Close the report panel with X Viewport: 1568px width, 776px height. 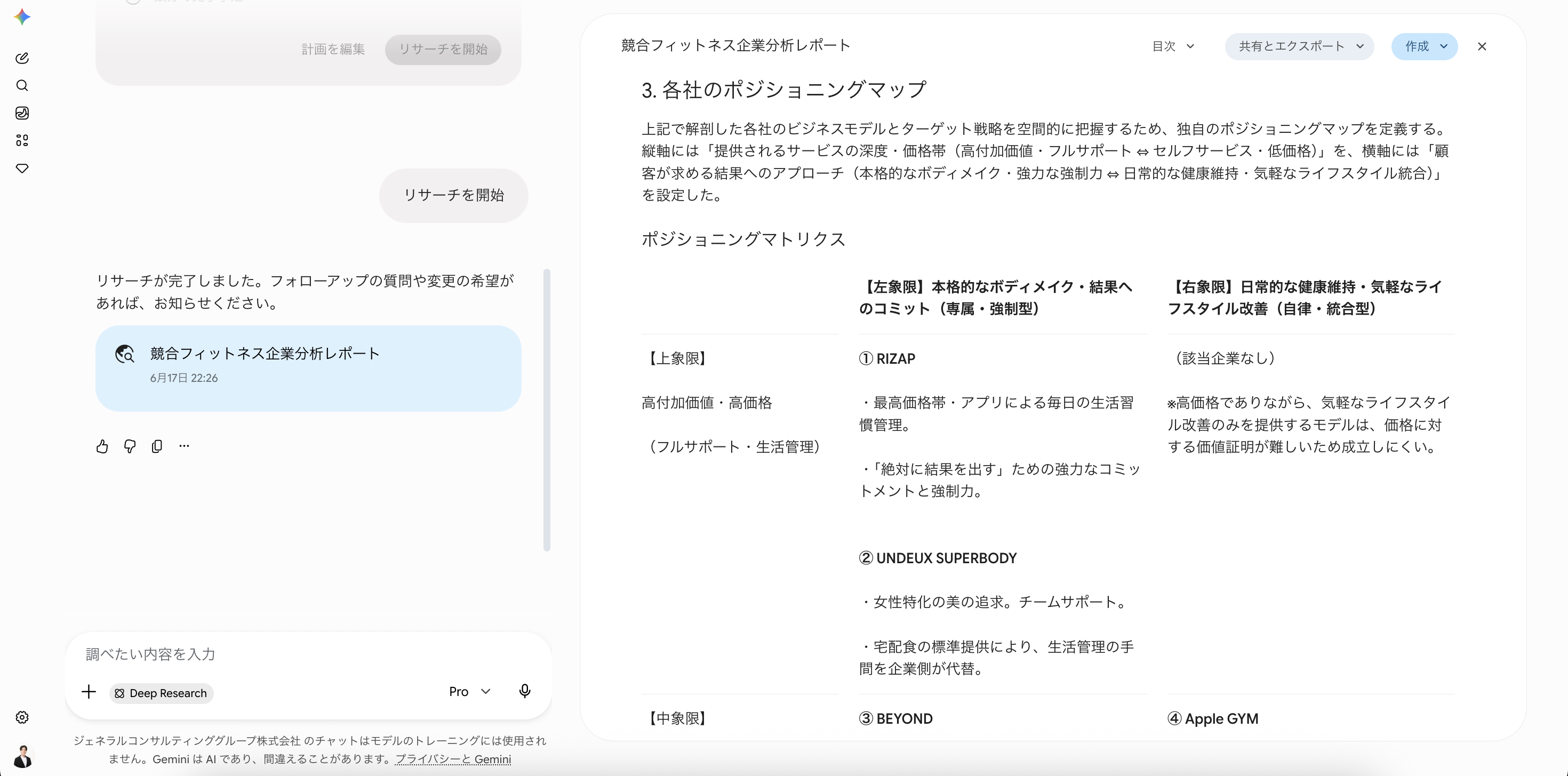[x=1482, y=46]
